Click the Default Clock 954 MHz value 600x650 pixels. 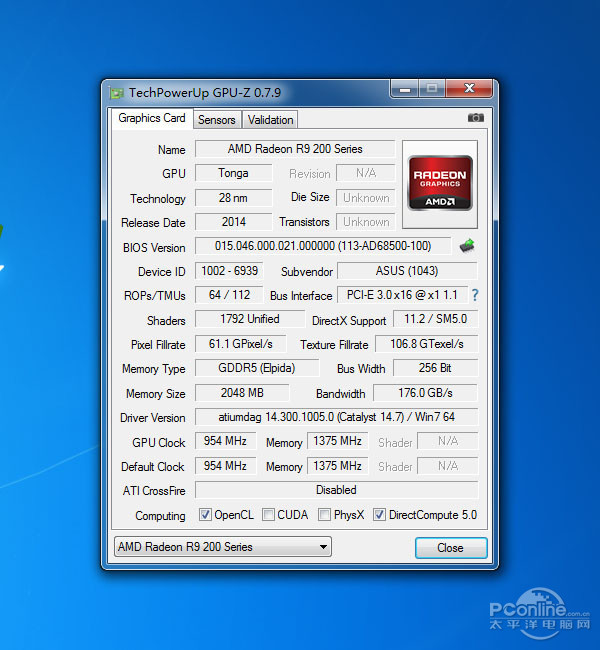pos(225,466)
